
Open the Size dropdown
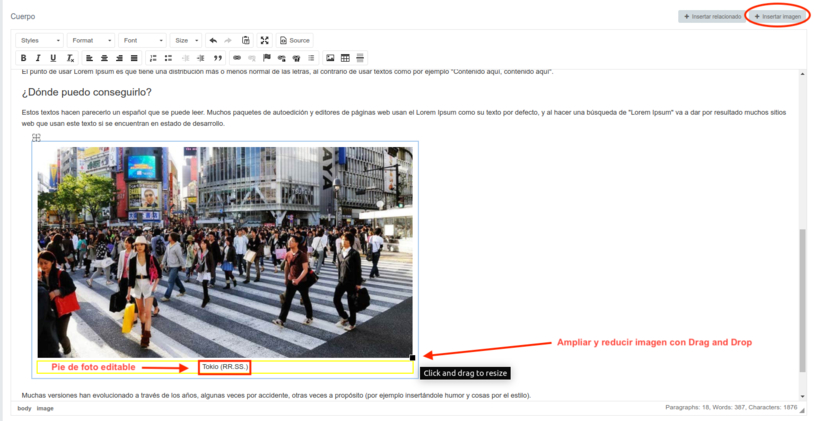coord(185,40)
